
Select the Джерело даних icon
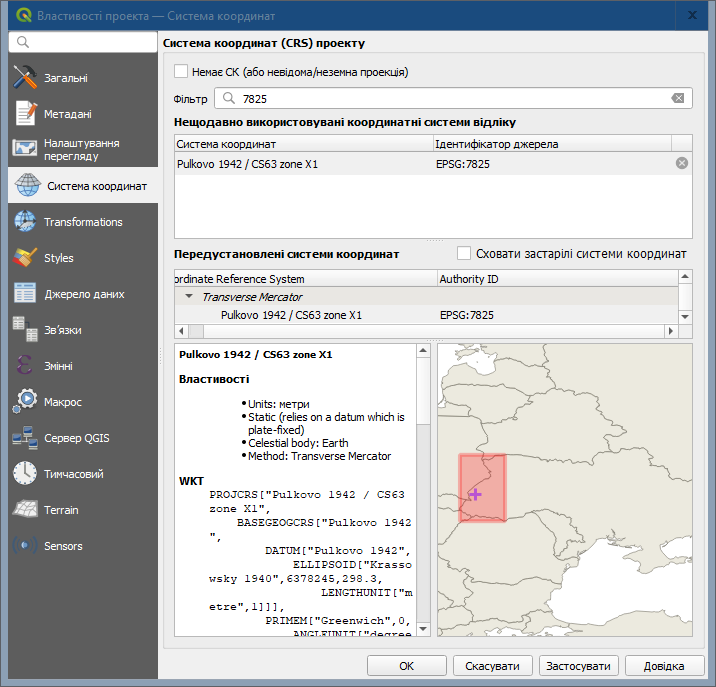[x=25, y=294]
